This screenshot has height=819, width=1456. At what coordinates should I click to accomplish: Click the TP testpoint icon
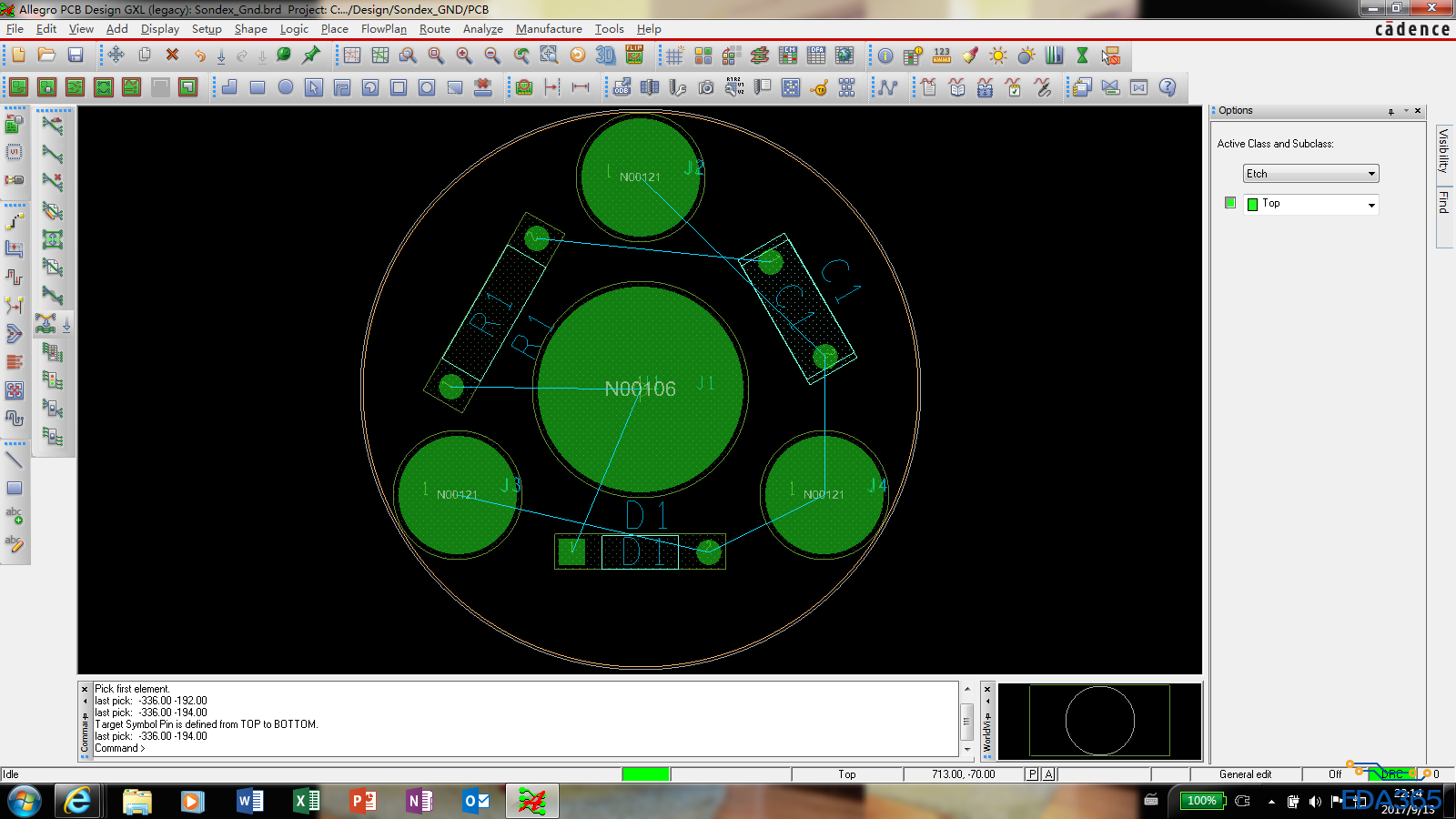(x=819, y=87)
